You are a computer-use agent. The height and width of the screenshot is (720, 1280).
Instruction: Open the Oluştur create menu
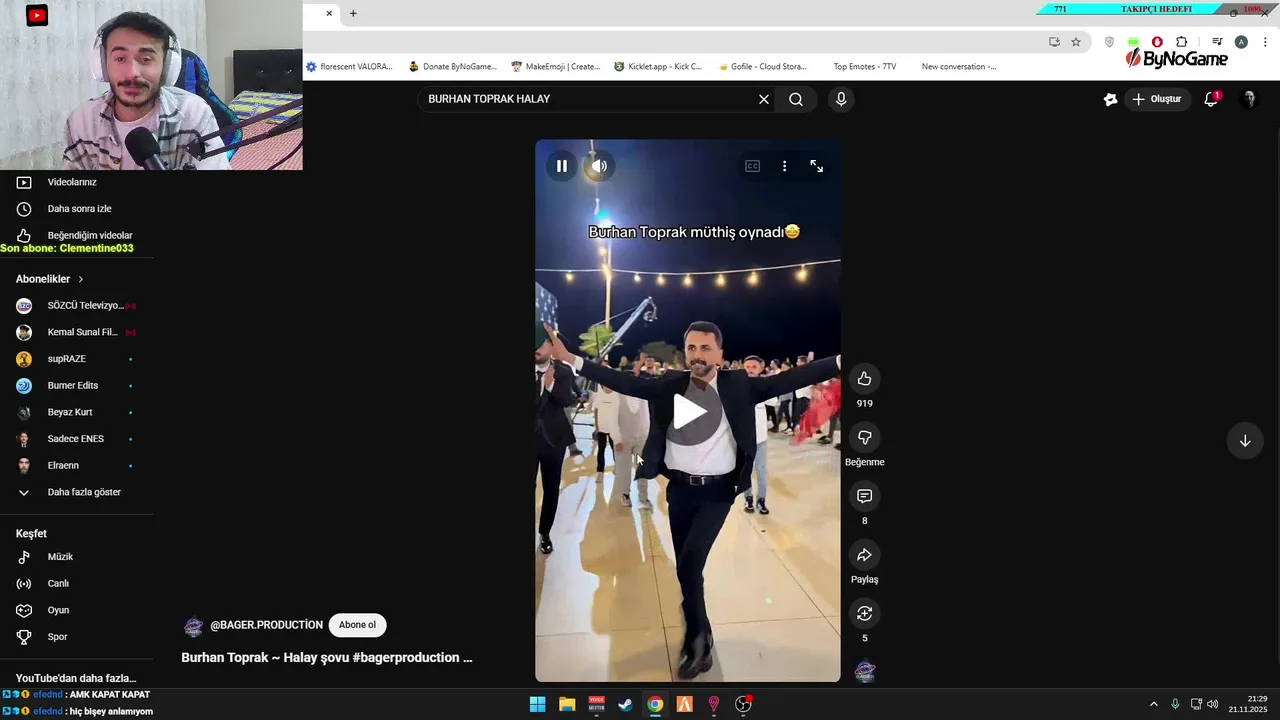pos(1157,99)
